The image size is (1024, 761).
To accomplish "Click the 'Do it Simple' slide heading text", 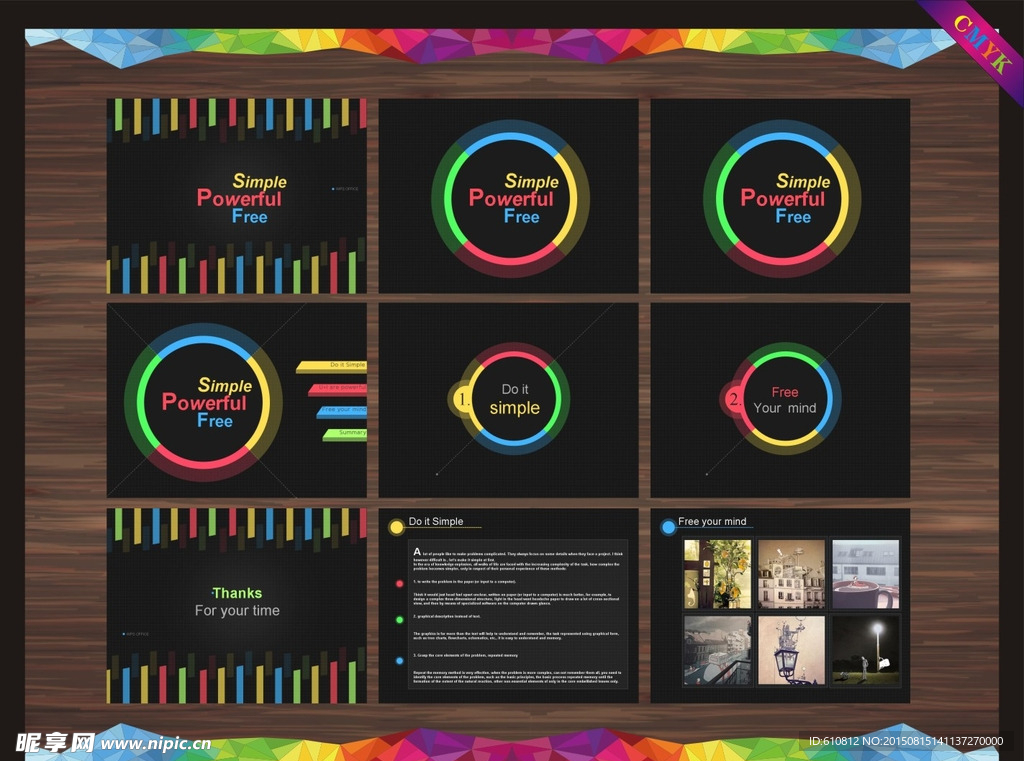I will coord(436,521).
